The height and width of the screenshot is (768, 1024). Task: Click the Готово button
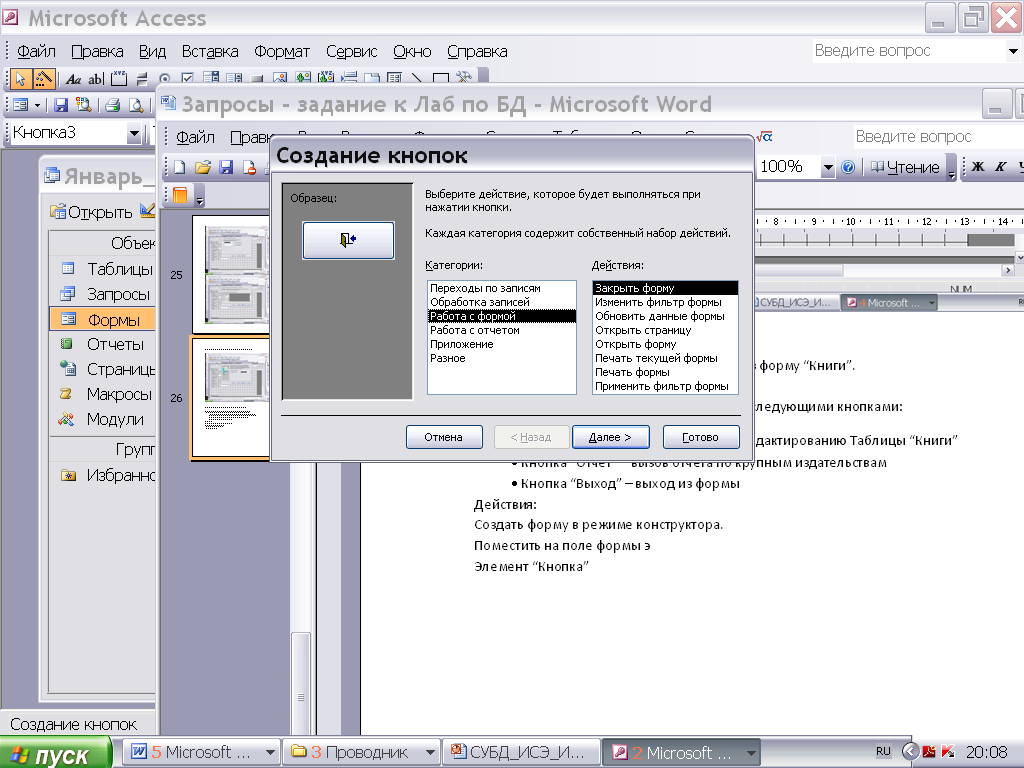click(x=701, y=437)
